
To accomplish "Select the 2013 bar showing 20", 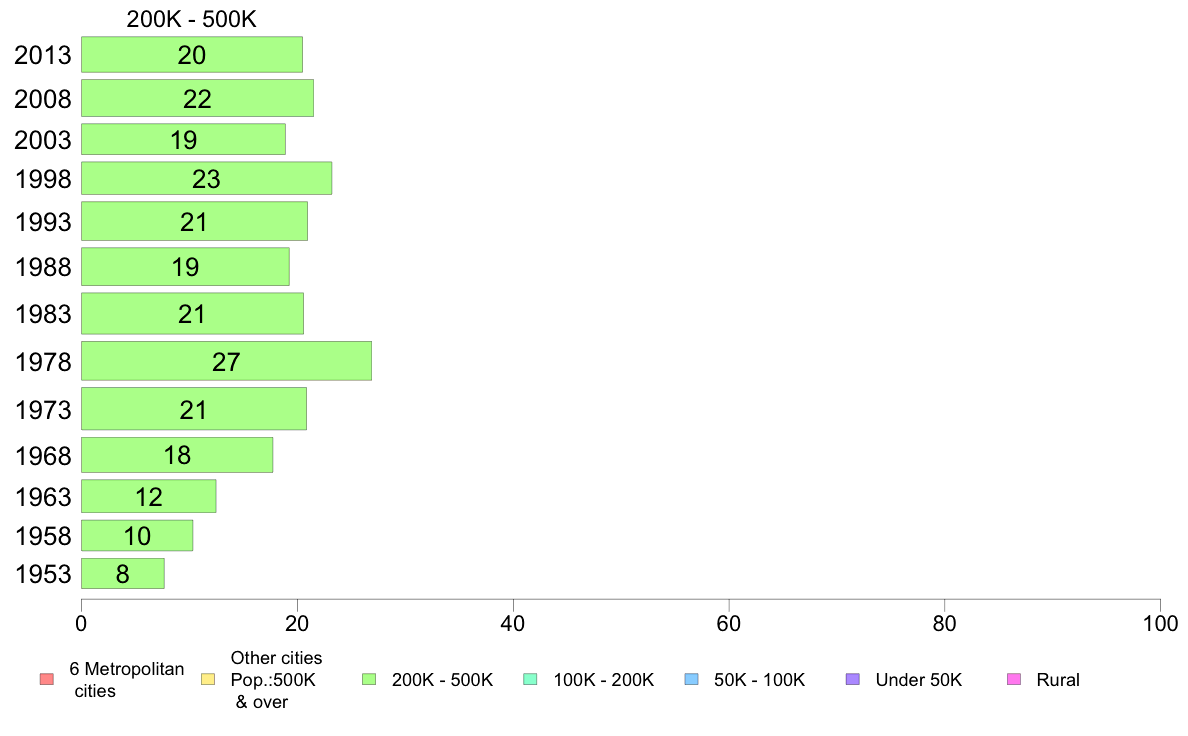I will 191,55.
